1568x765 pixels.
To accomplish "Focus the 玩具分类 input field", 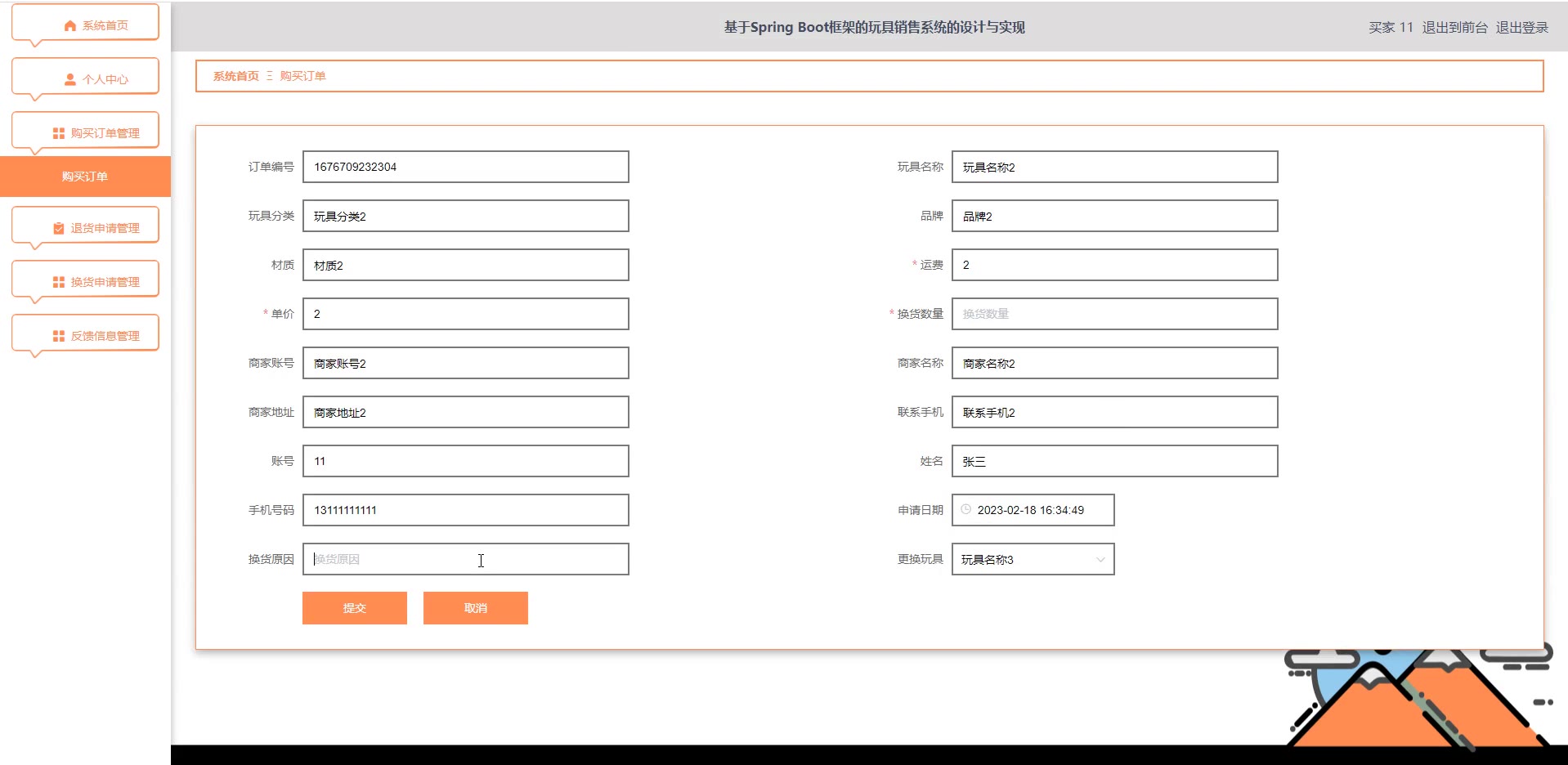I will pos(466,216).
